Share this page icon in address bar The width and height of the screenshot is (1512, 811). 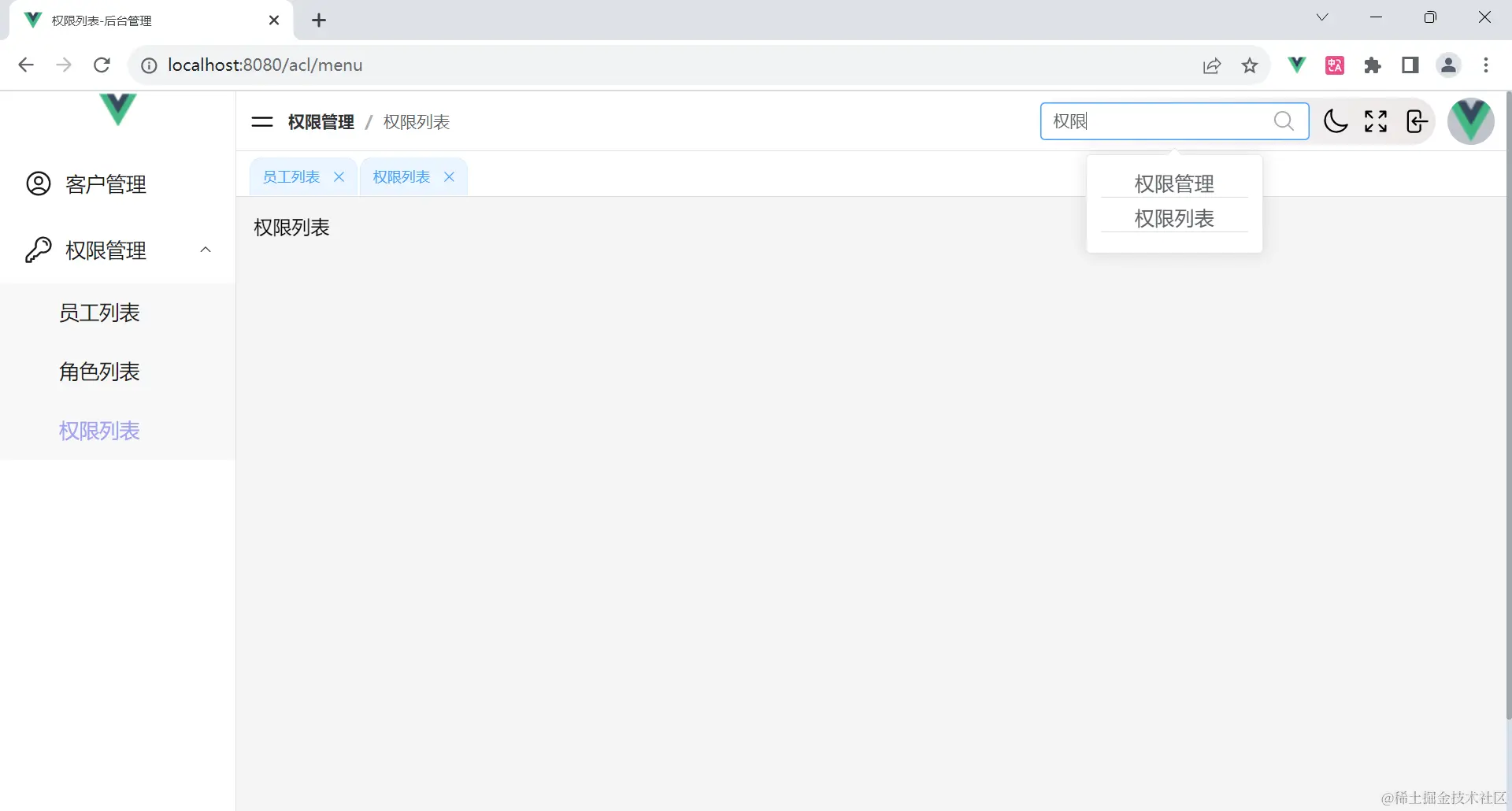[x=1212, y=65]
